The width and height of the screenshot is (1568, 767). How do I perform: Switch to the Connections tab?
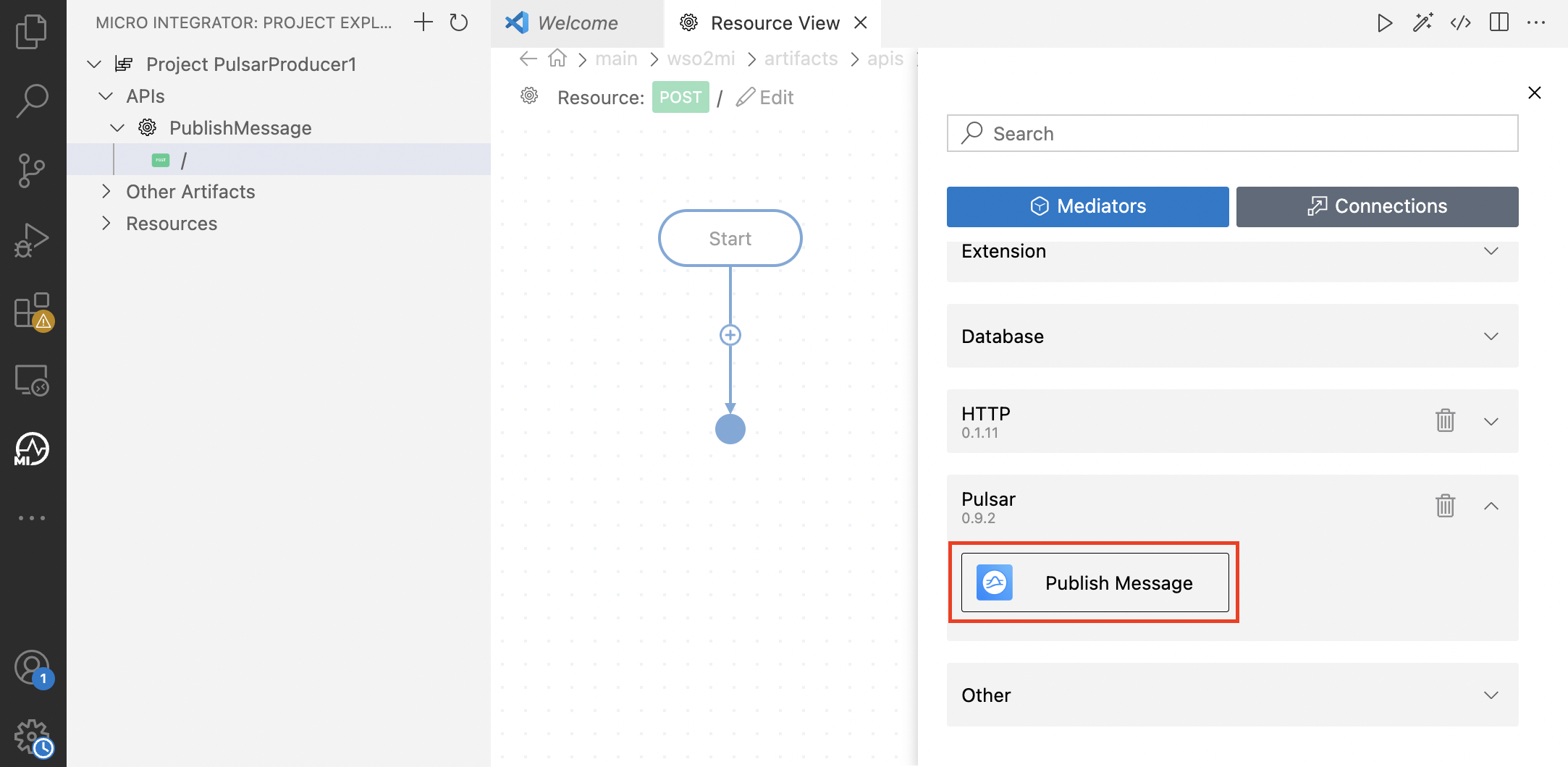coord(1377,207)
